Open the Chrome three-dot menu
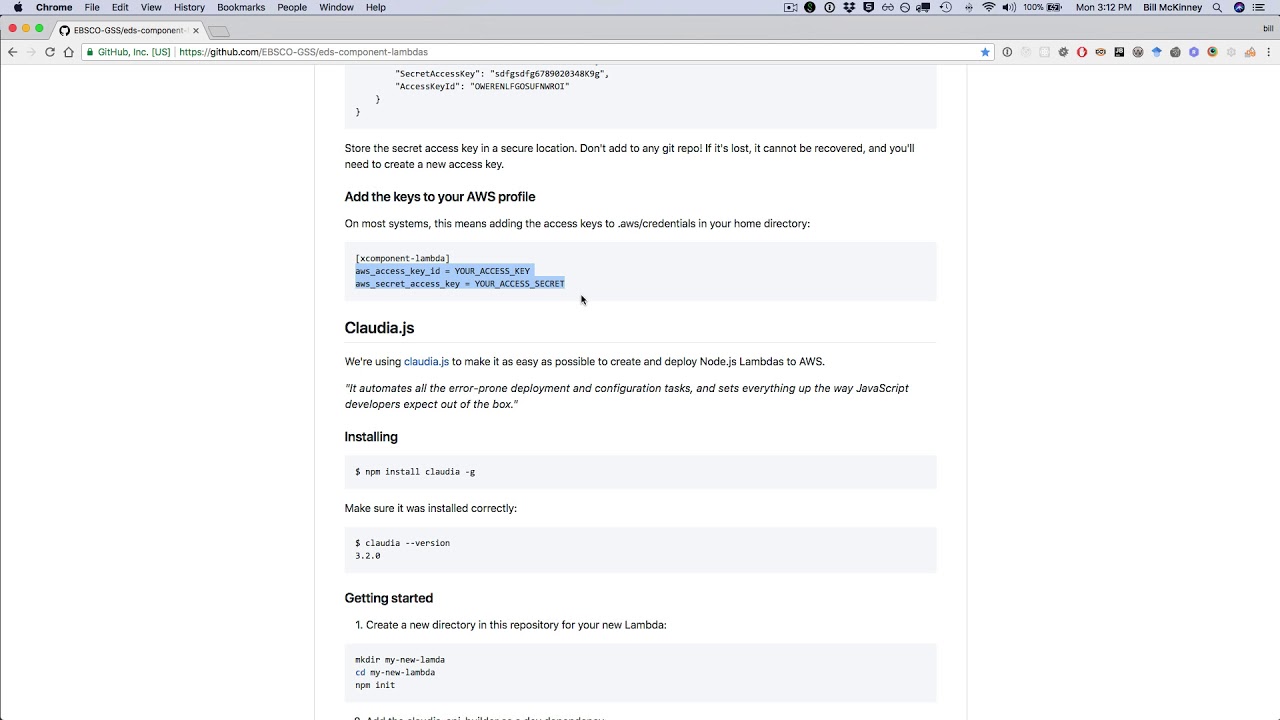Screen dimensions: 1280x720 point(1268,52)
